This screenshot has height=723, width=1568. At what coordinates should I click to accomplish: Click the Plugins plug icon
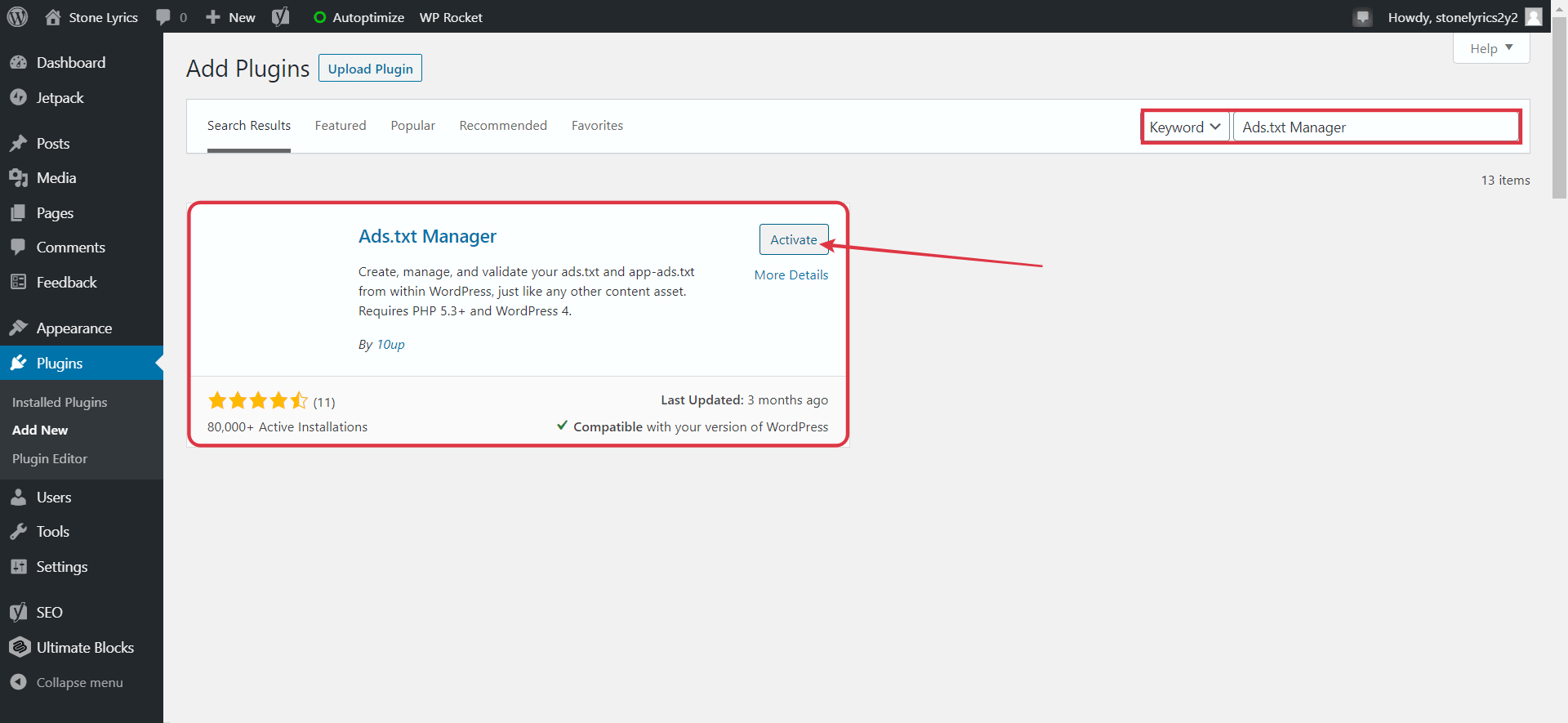[x=19, y=363]
